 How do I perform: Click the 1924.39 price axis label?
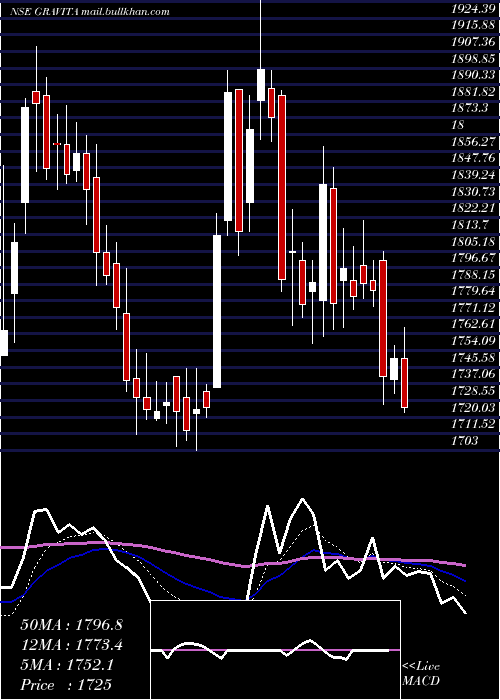point(473,8)
